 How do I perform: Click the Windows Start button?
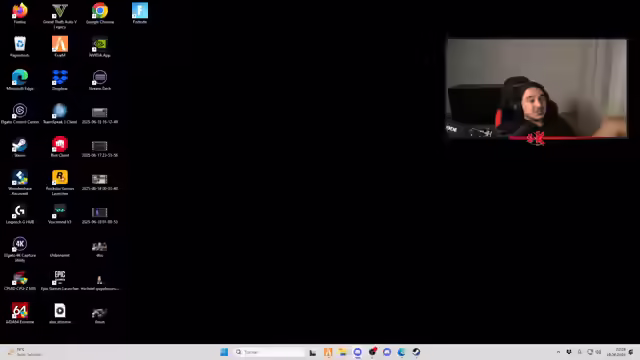[x=224, y=352]
